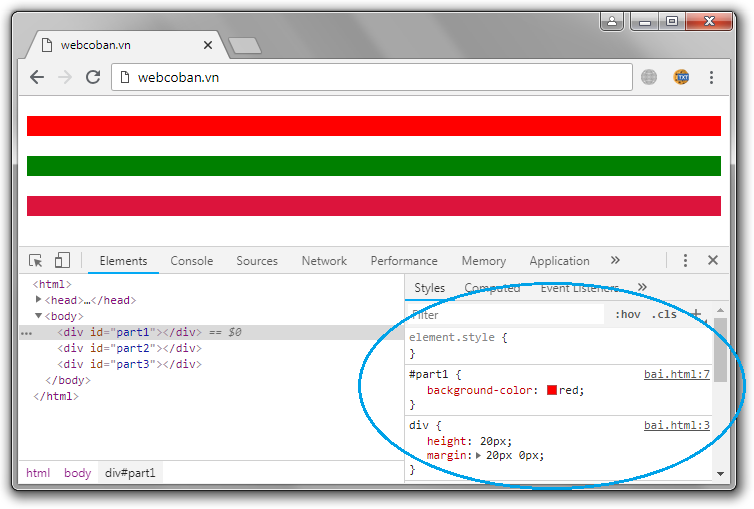The image size is (754, 509).
Task: Open the bai.html:7 source link
Action: [676, 375]
